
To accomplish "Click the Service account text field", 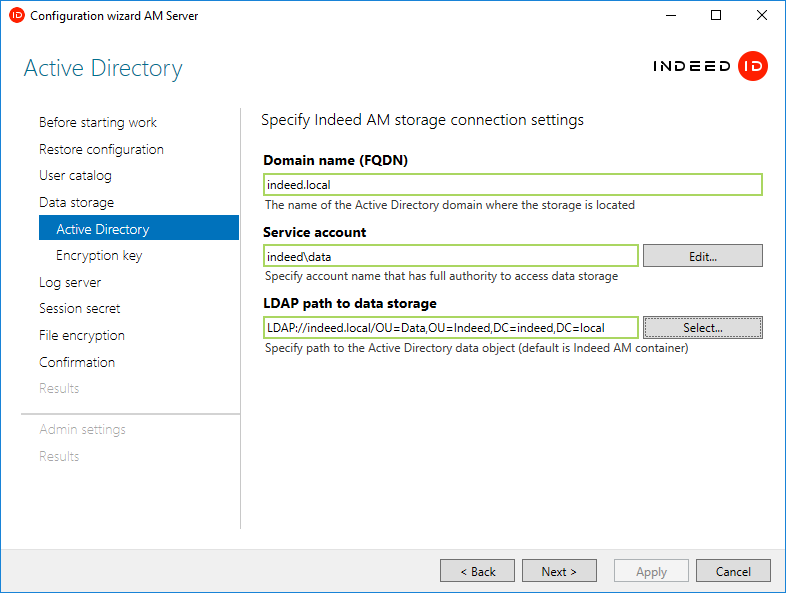I will (450, 256).
